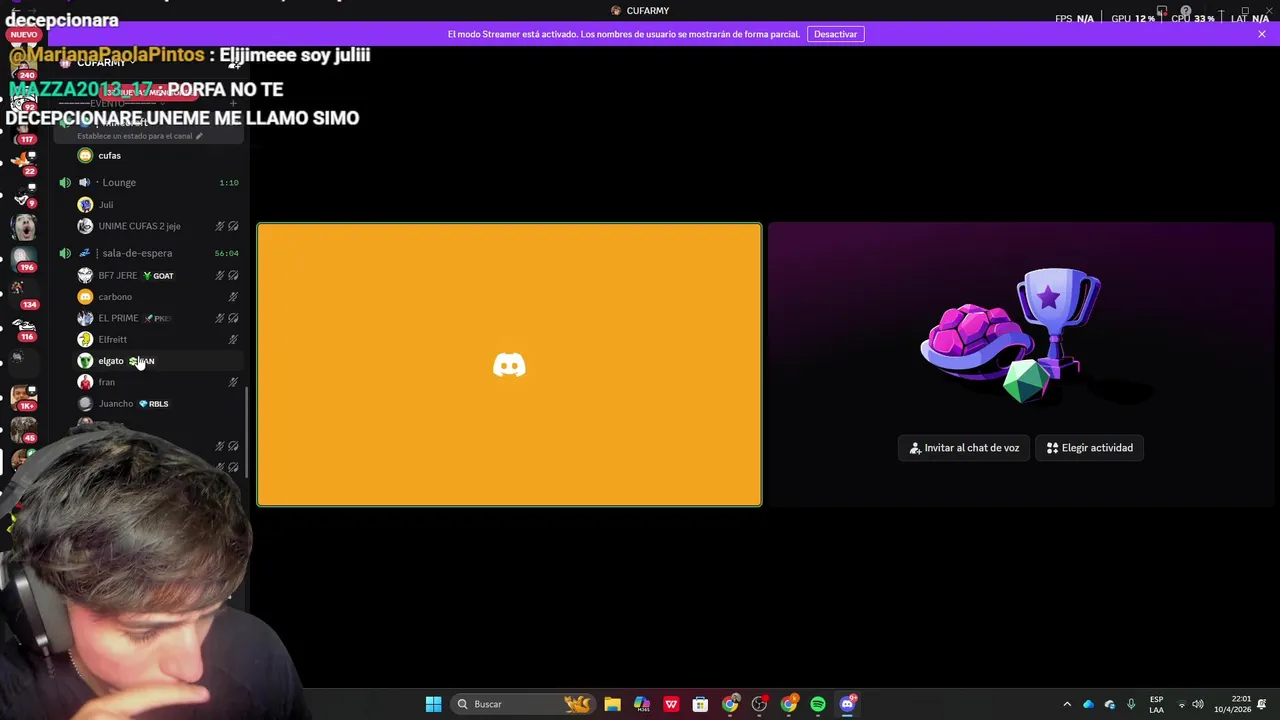The width and height of the screenshot is (1280, 720).
Task: Open the server icon with 9 badge
Action: coord(24,193)
